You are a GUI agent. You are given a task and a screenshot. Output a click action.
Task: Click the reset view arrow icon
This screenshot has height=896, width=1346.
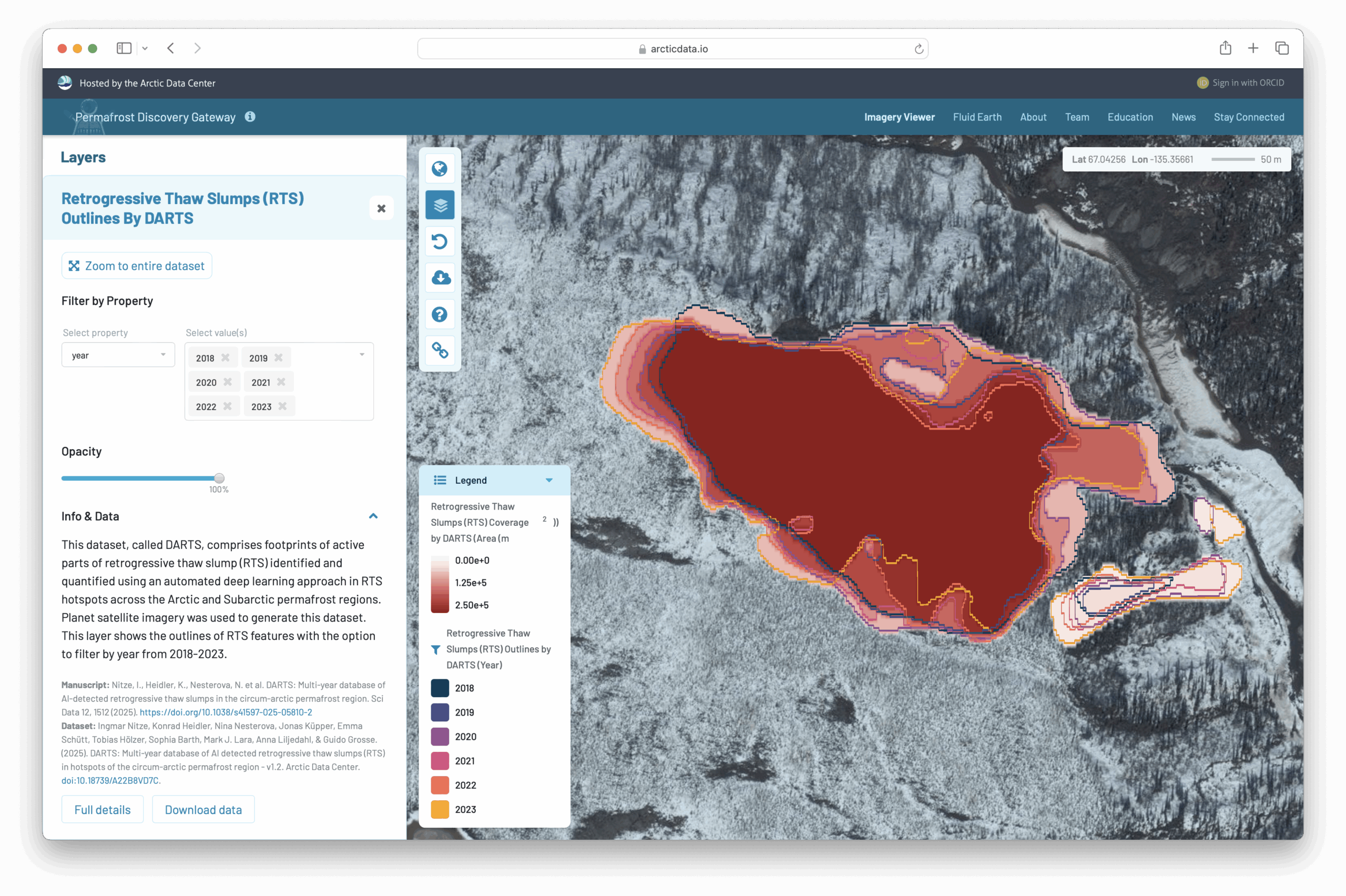[440, 241]
